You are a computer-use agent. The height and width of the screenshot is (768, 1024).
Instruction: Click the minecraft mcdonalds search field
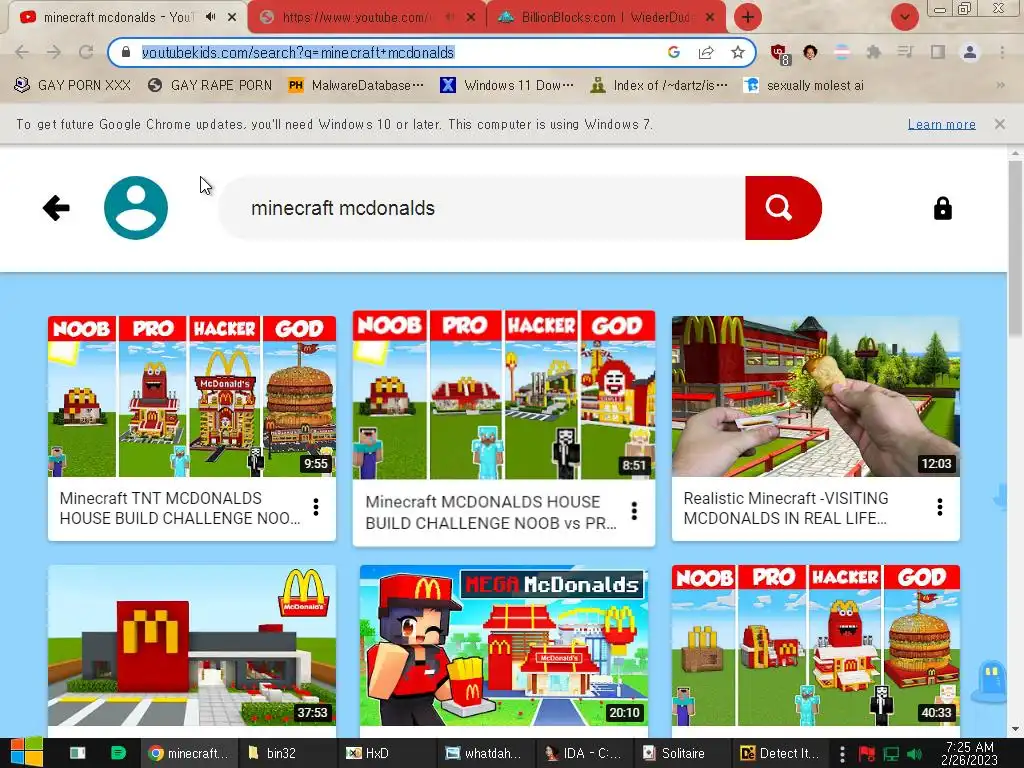point(482,208)
